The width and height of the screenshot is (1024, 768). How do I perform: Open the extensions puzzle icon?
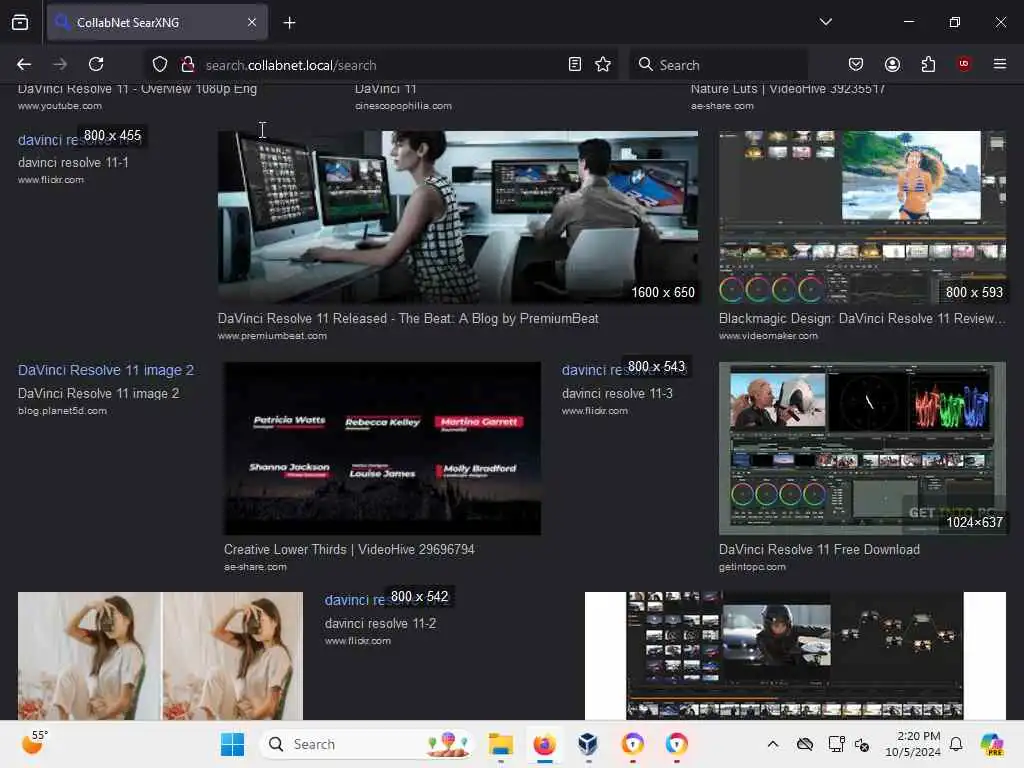tap(928, 64)
